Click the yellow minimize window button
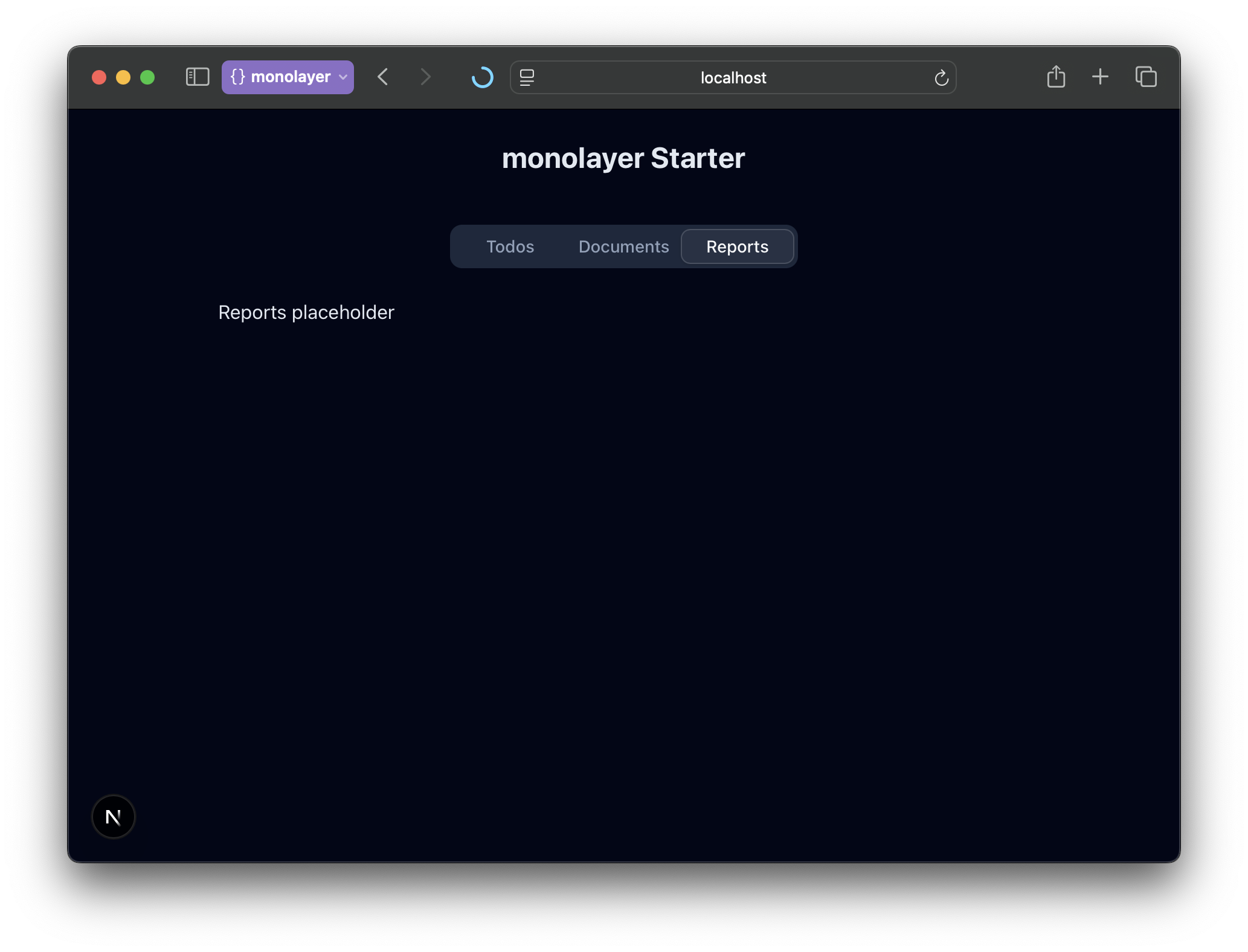Viewport: 1248px width, 952px height. click(123, 77)
